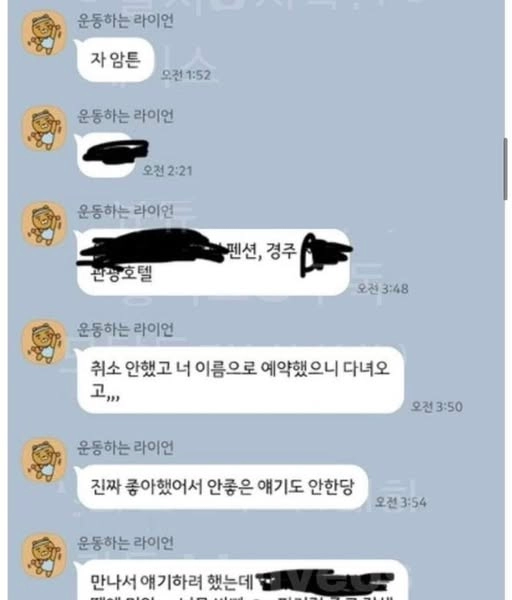Tap Ryan avatar beside '관광호텔' message
Image resolution: width=512 pixels, height=600 pixels.
click(44, 224)
